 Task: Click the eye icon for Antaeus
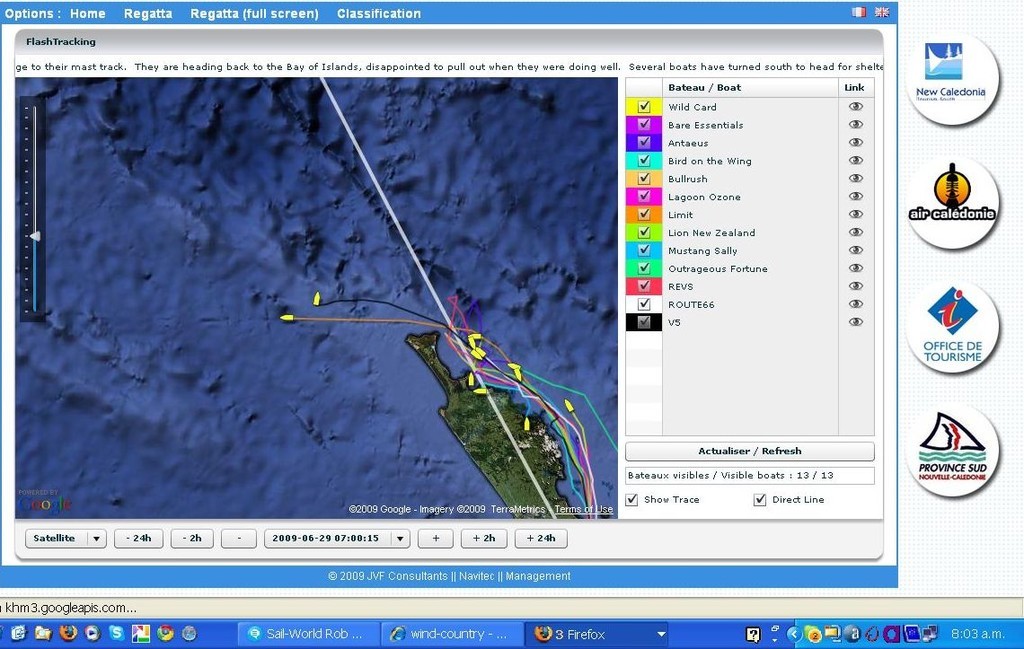(856, 142)
